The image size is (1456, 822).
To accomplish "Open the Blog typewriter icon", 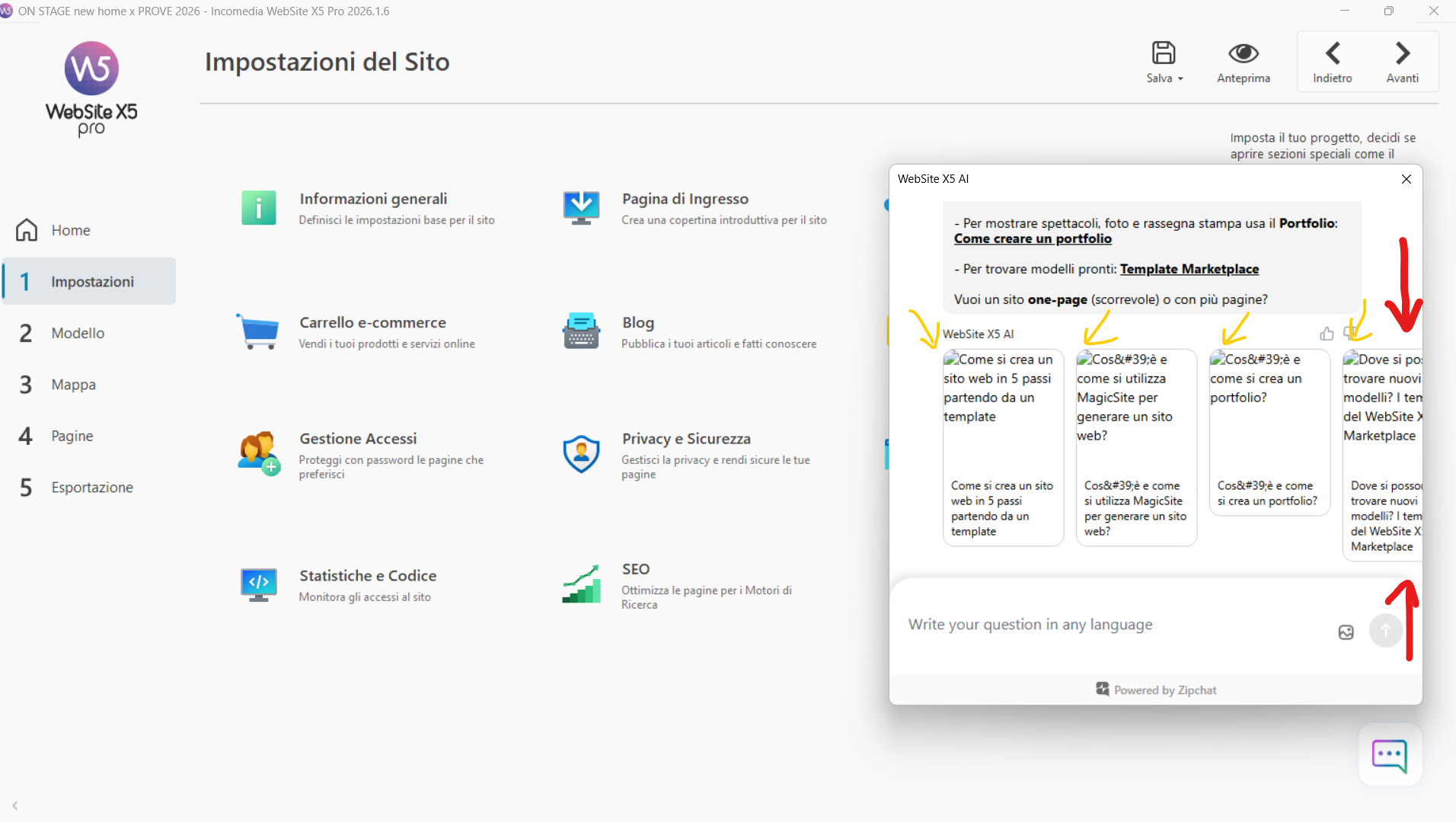I will (x=581, y=331).
